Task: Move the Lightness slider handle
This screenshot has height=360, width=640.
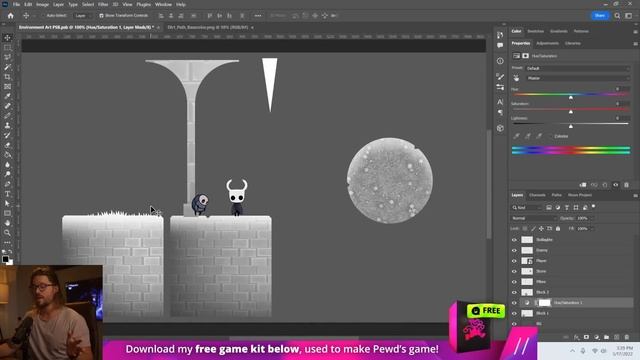Action: (x=571, y=126)
